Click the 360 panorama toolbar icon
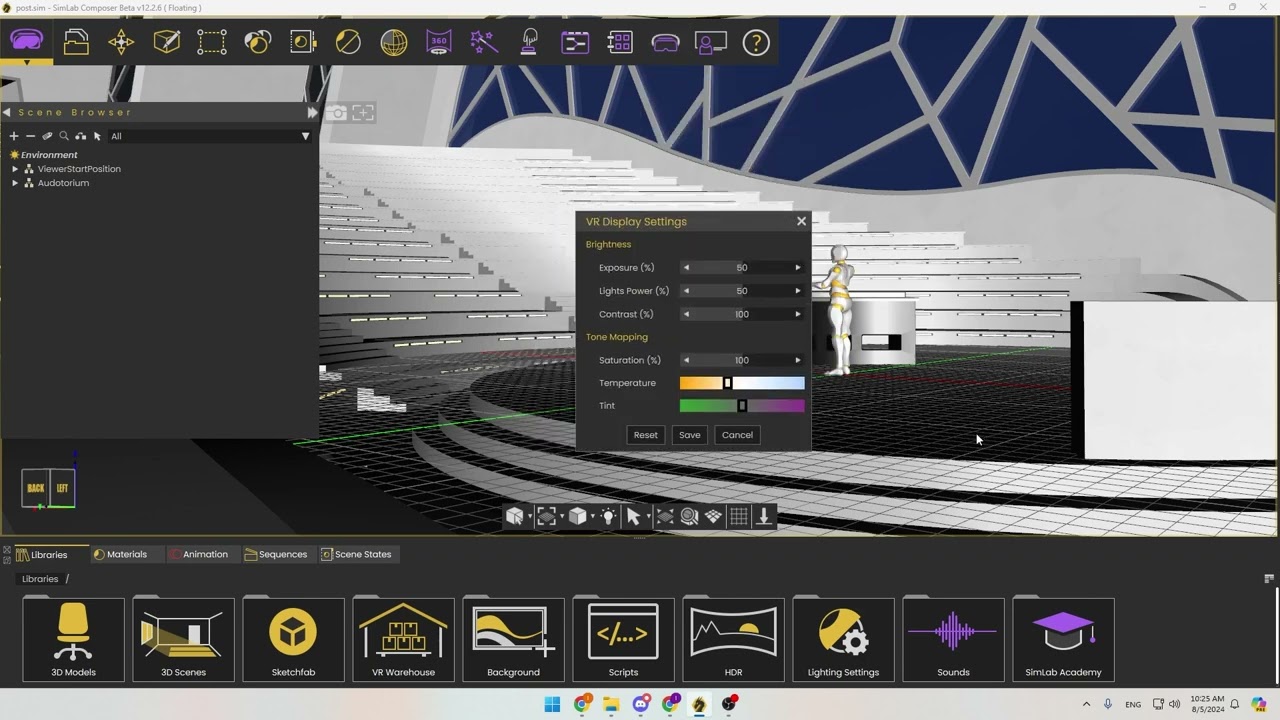 pyautogui.click(x=439, y=42)
